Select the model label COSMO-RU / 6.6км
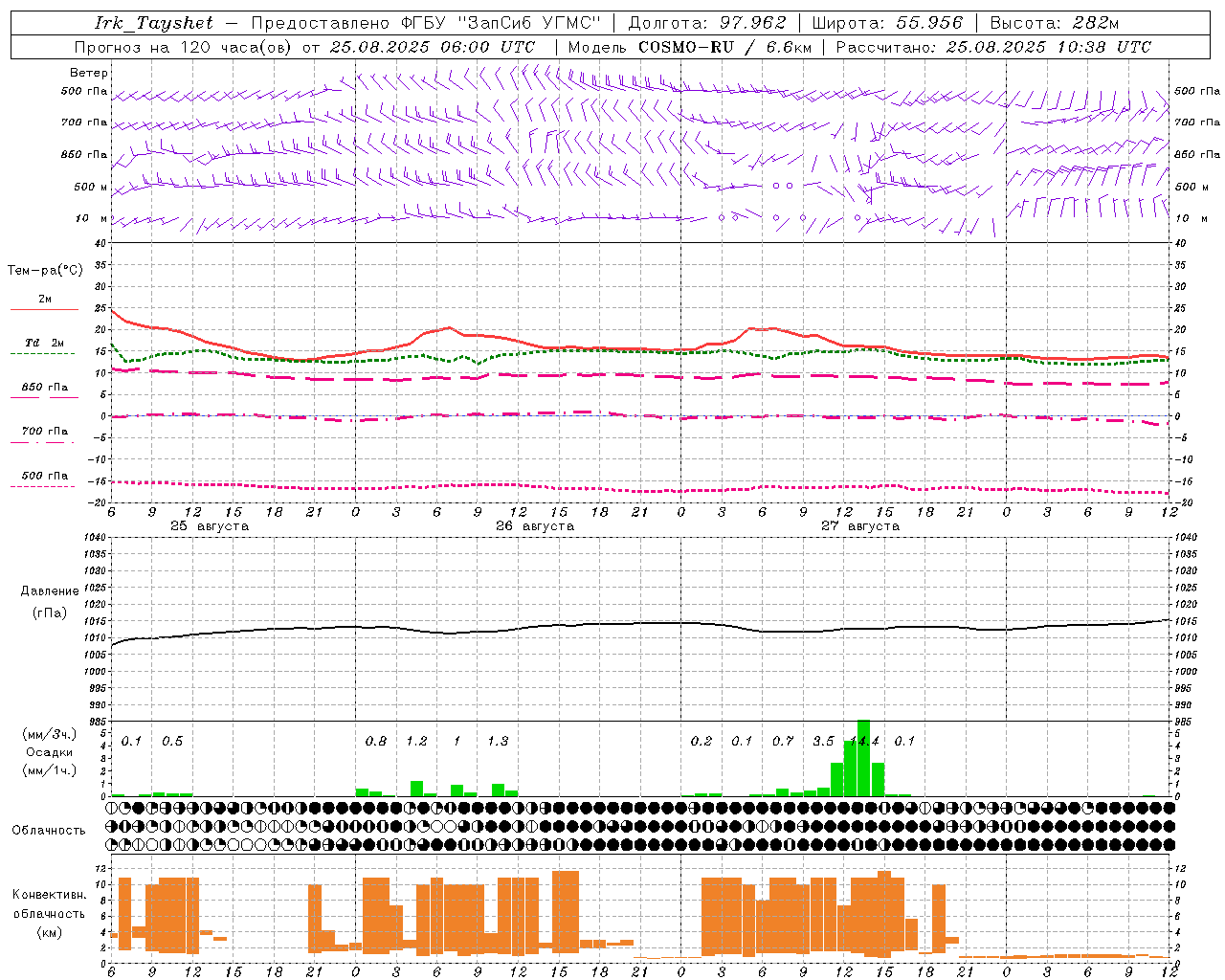The height and width of the screenshot is (980, 1225). click(725, 47)
